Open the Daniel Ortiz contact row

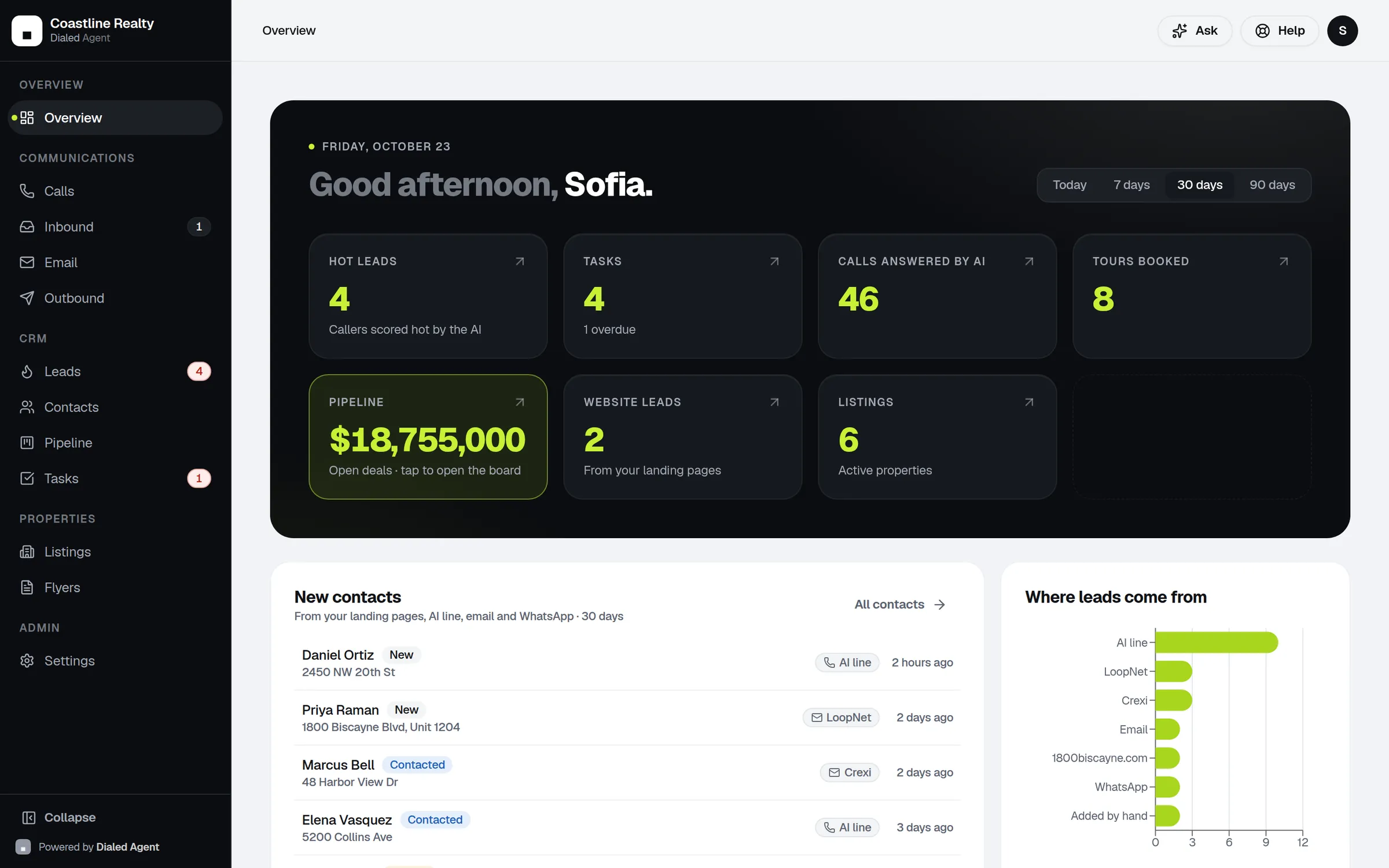coord(627,663)
